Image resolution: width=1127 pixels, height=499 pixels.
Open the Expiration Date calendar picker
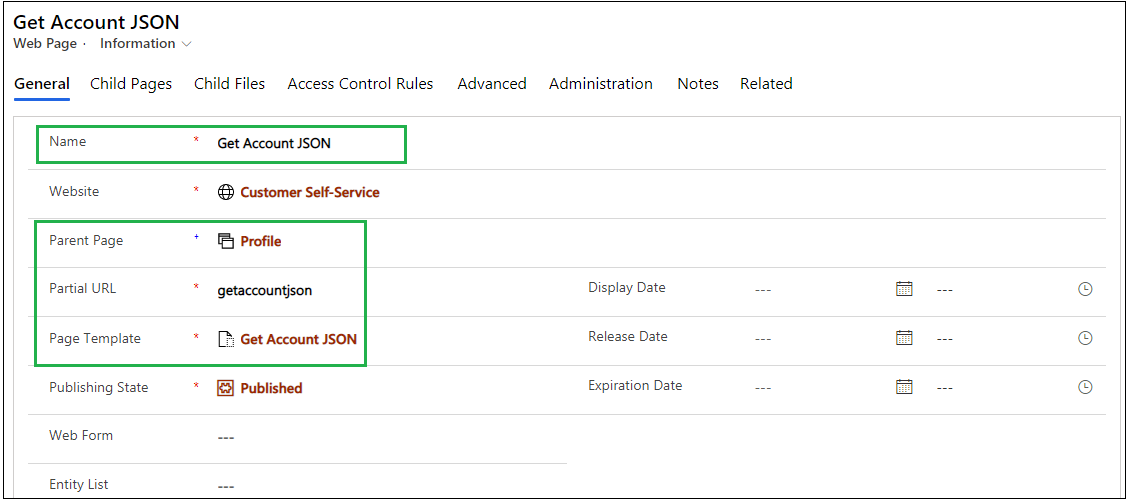(904, 387)
